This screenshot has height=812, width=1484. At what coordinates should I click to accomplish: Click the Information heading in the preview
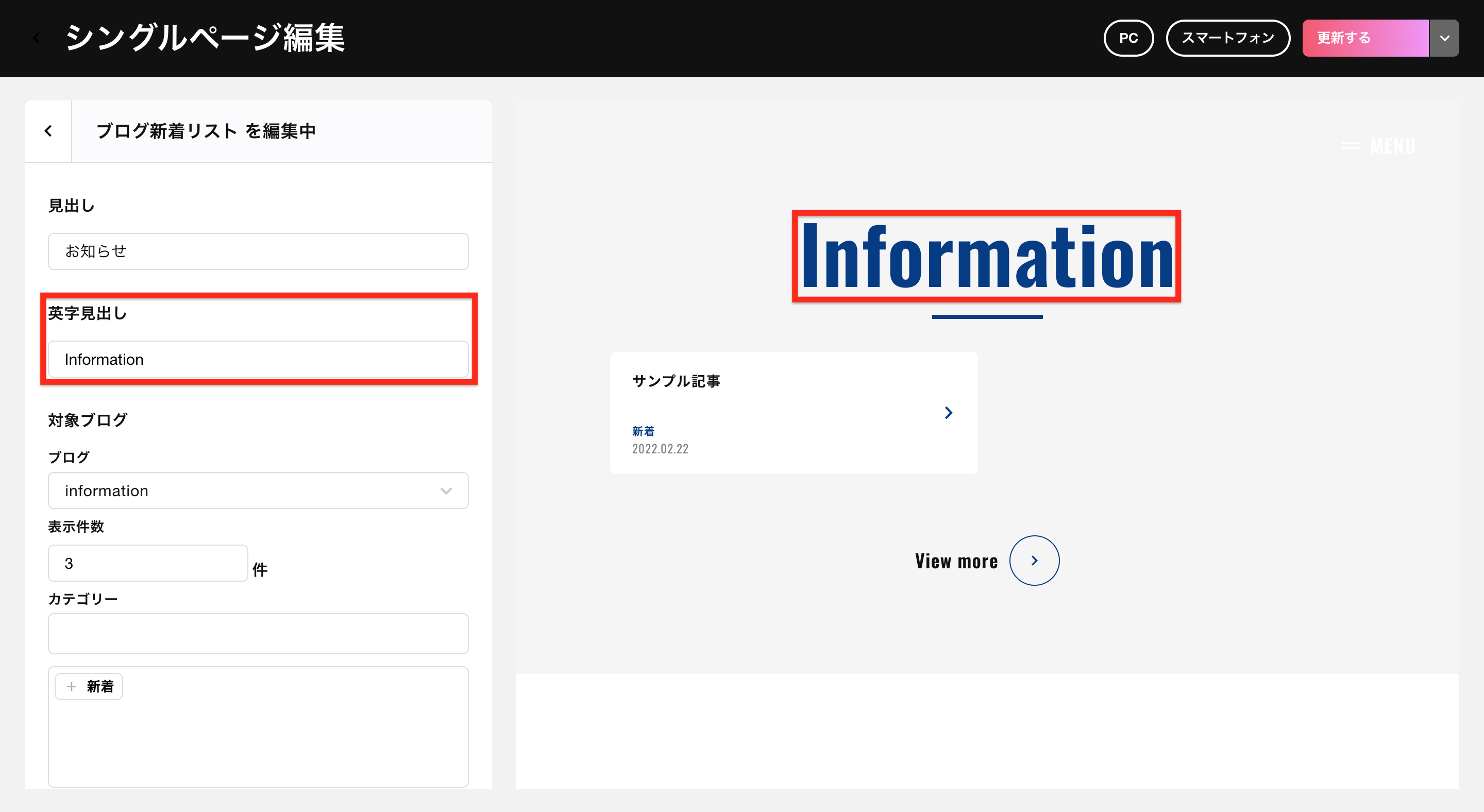[x=987, y=256]
